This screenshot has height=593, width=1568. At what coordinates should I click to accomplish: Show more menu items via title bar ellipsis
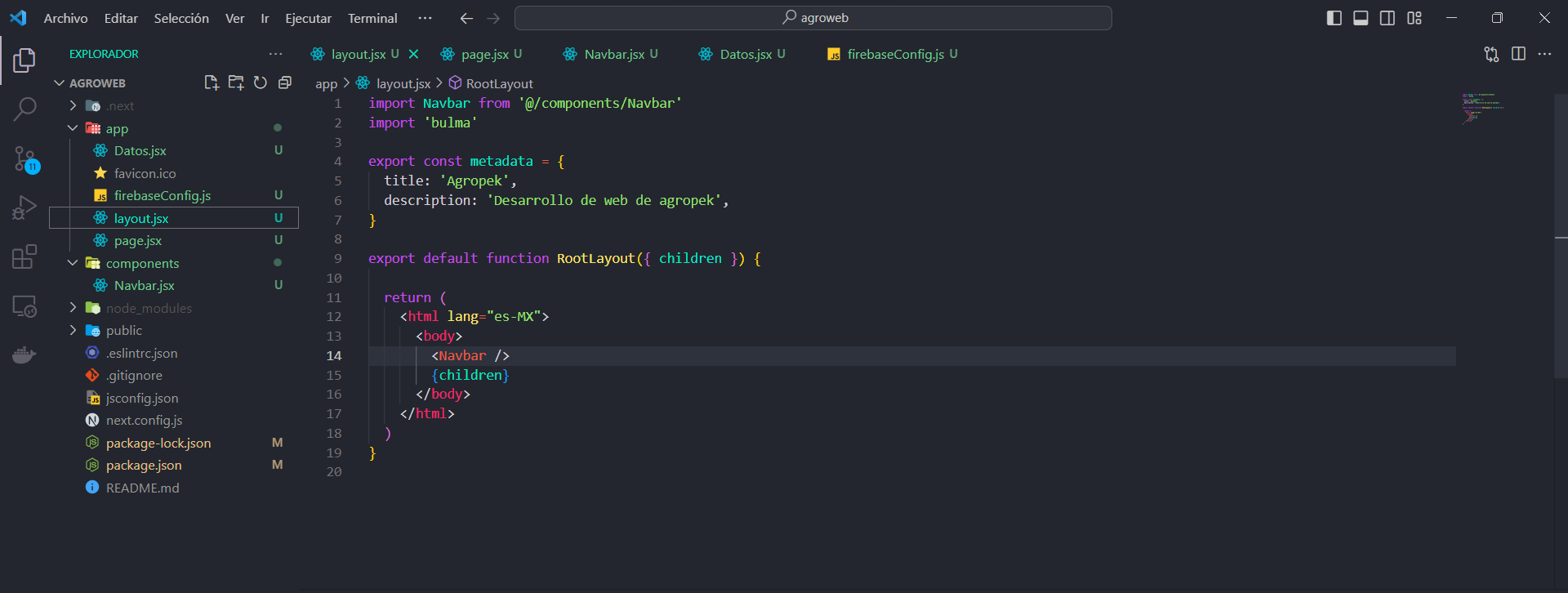coord(425,18)
